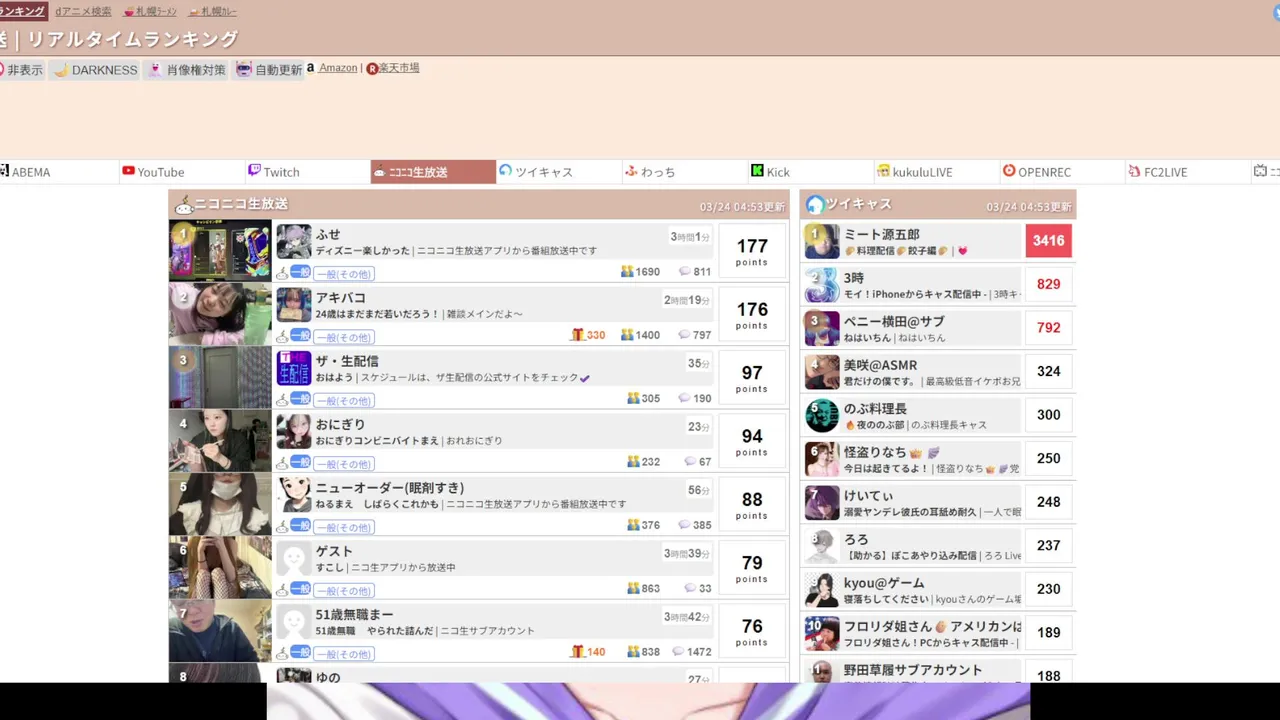Click 野田草履サブアカウント channel name

click(x=913, y=670)
